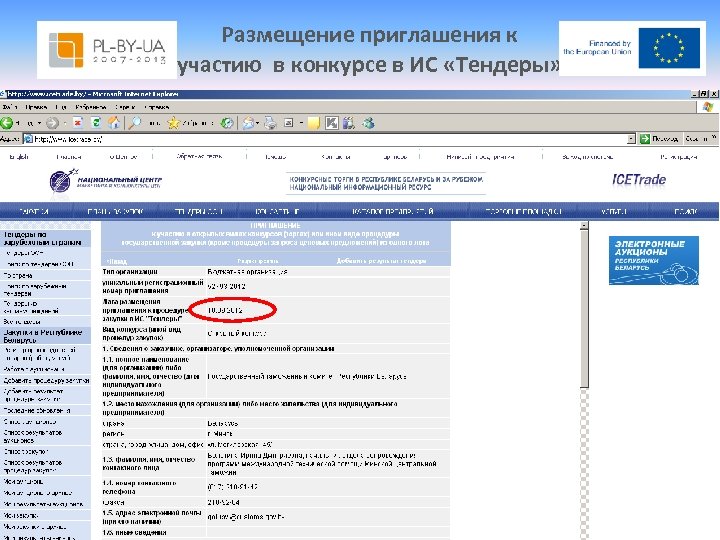Open the Правка menu
720x540 pixels.
tap(36, 107)
